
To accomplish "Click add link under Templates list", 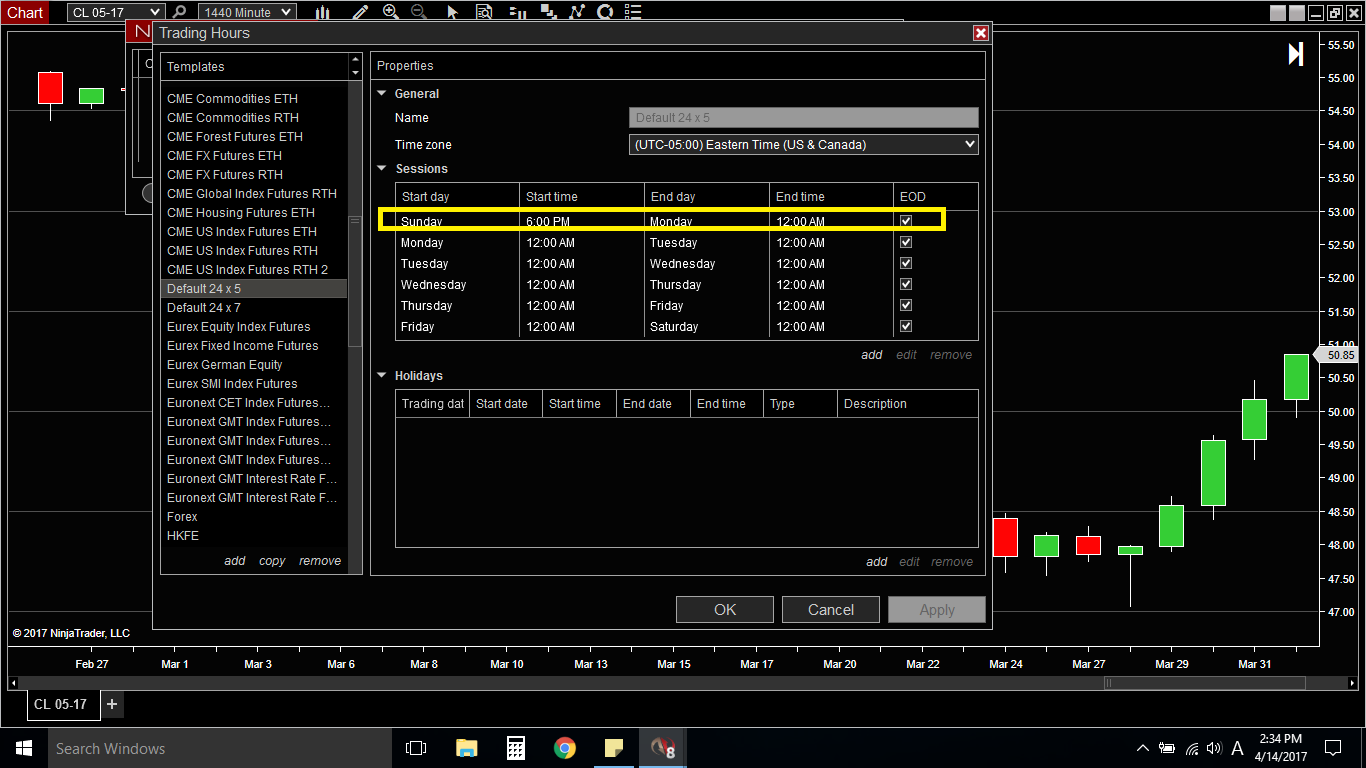I will [235, 561].
